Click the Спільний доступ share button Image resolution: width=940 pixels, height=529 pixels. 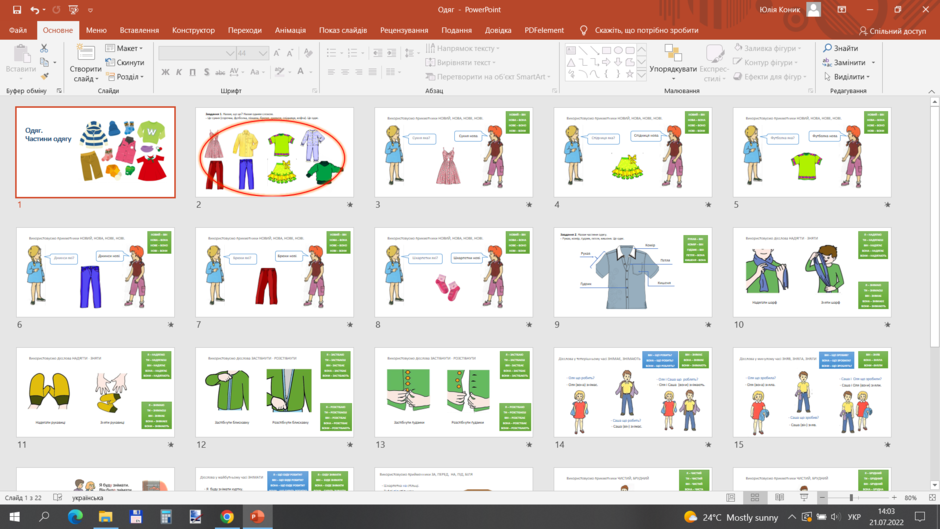pos(892,31)
